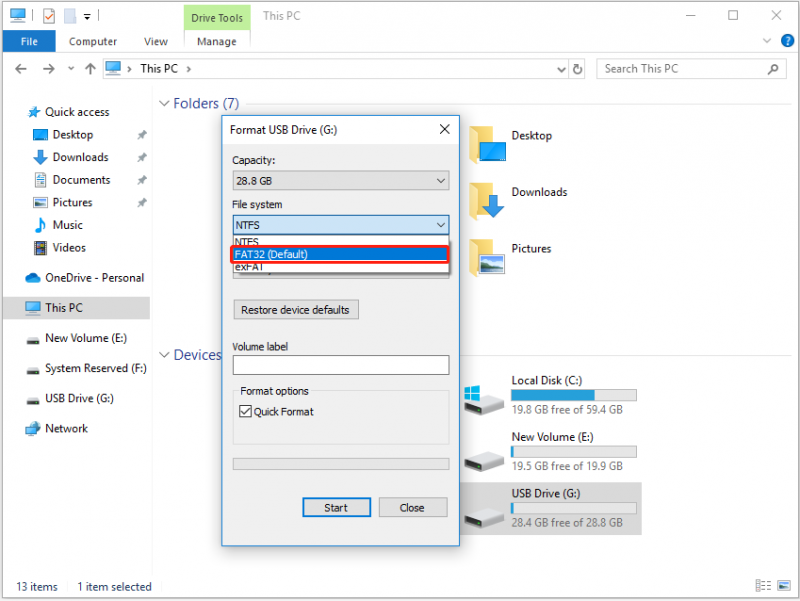Open the Capacity dropdown showing 28.8 GB
The width and height of the screenshot is (800, 601).
click(x=341, y=181)
